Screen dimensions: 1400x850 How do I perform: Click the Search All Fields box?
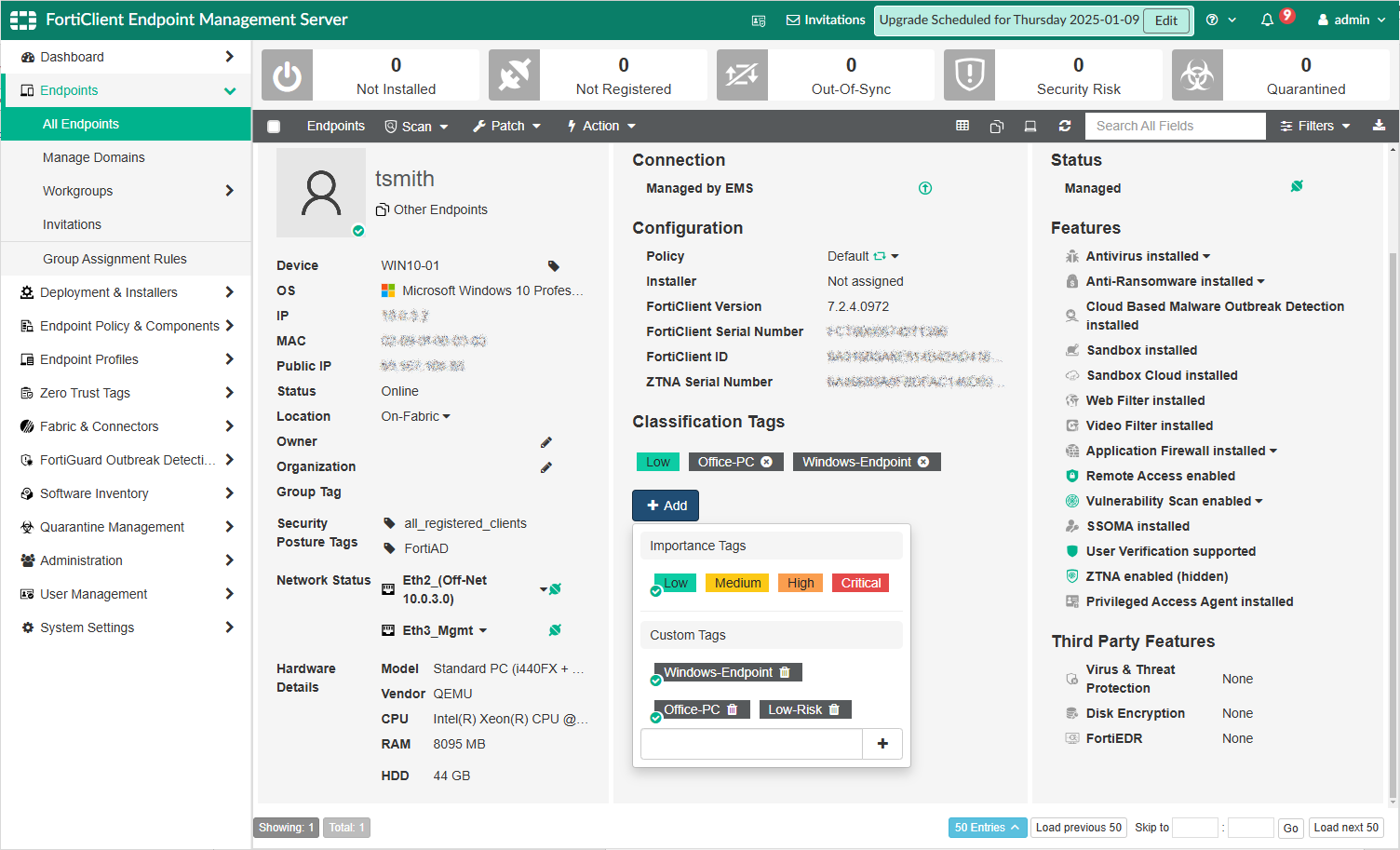[x=1176, y=126]
